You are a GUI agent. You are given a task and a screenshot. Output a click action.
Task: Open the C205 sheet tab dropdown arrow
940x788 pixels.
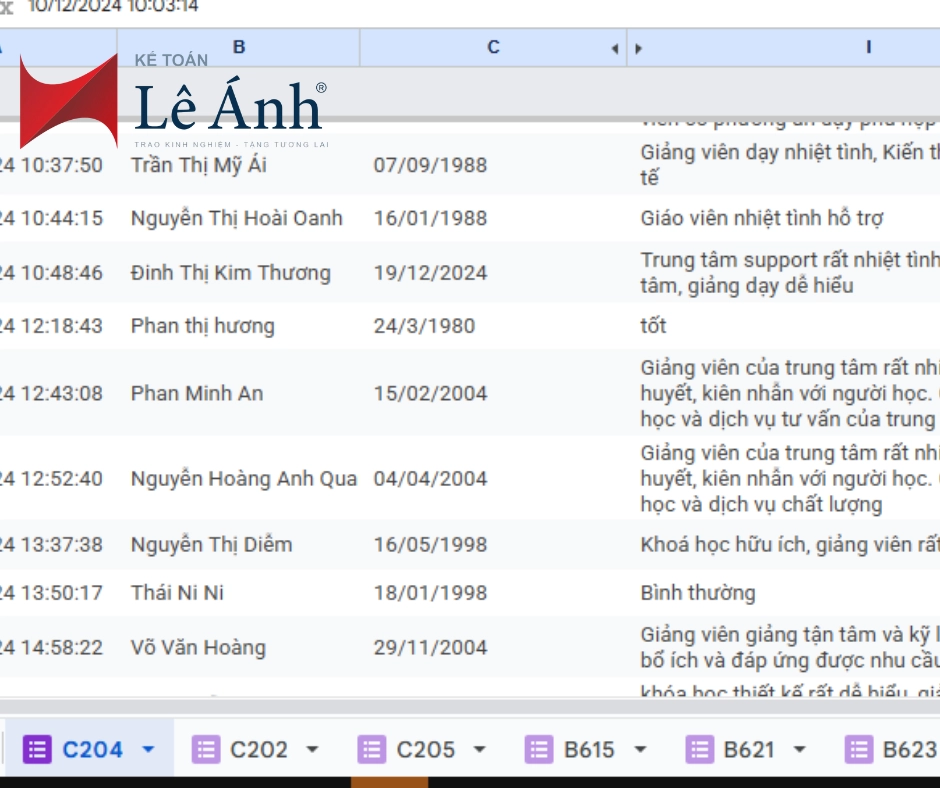tap(479, 749)
